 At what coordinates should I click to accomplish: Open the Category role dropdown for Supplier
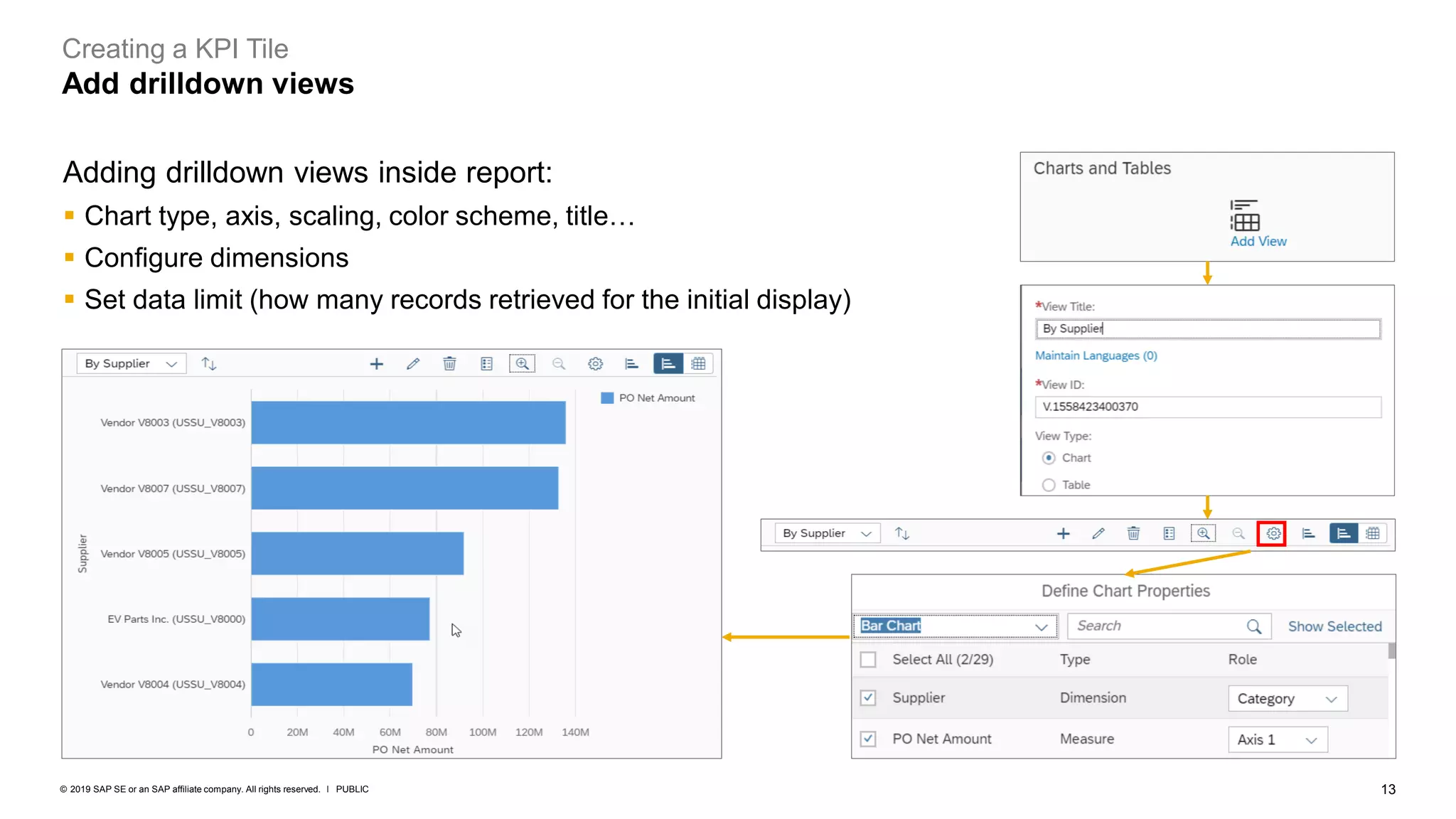[1288, 699]
